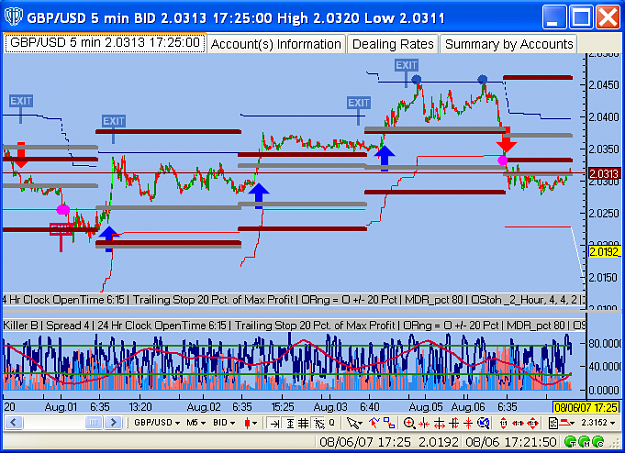Click vertical expand arrows icon

pyautogui.click(x=454, y=423)
